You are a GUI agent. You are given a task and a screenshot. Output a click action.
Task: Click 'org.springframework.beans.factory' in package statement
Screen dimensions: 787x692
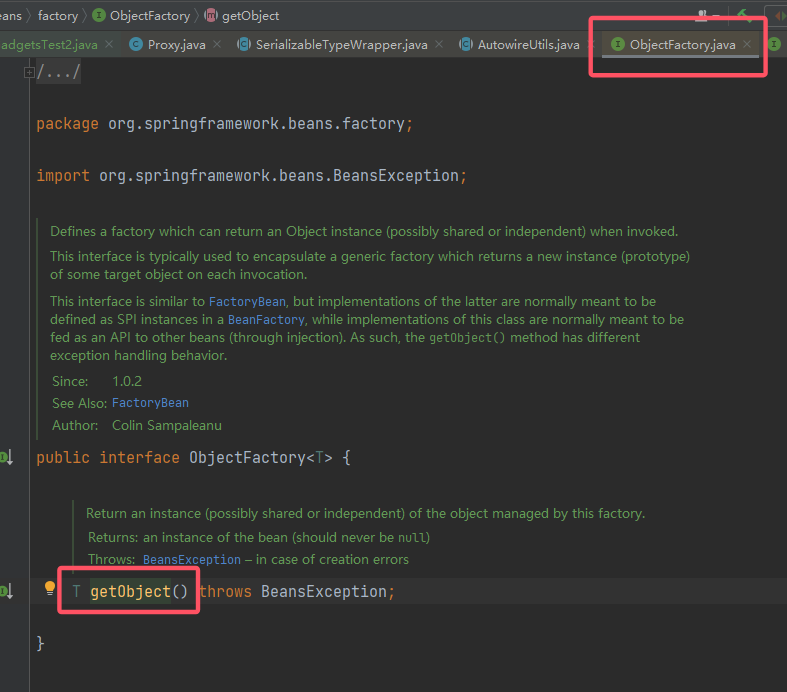click(x=256, y=124)
